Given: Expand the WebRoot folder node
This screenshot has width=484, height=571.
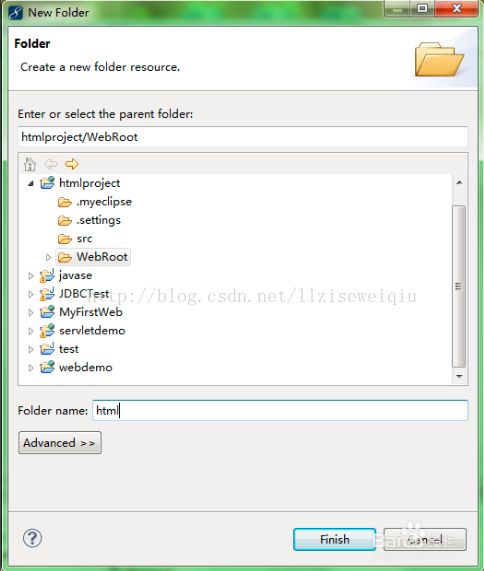Looking at the screenshot, I should tap(48, 257).
